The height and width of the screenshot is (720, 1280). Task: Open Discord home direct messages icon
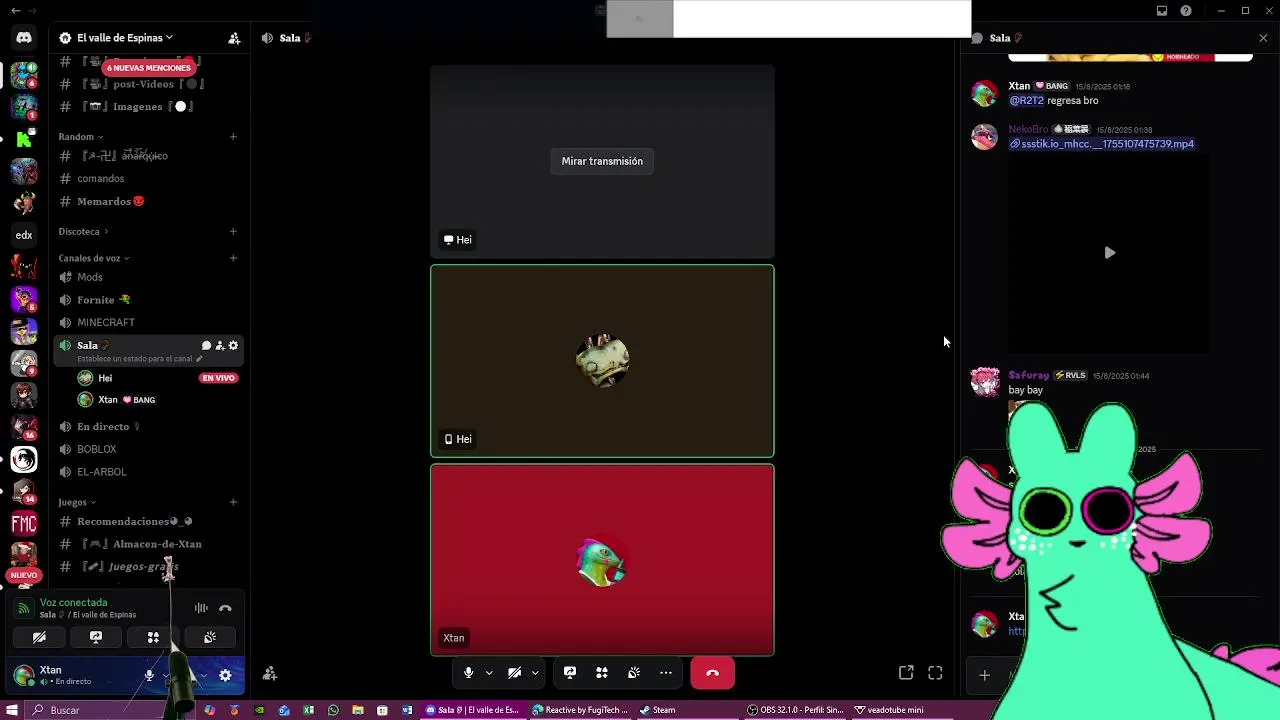pos(24,38)
